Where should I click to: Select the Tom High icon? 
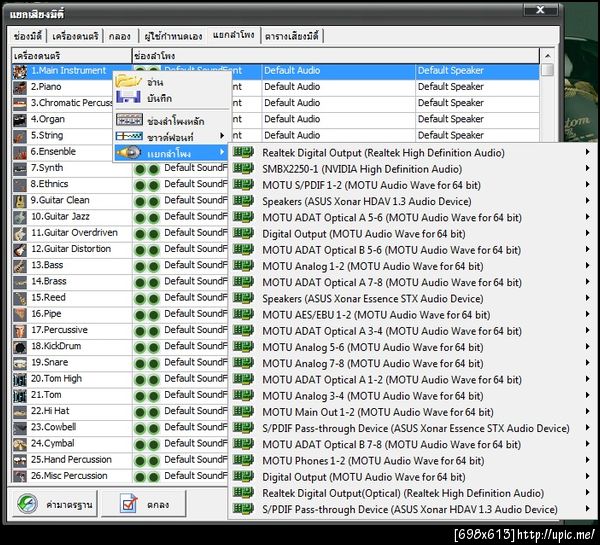[x=20, y=380]
